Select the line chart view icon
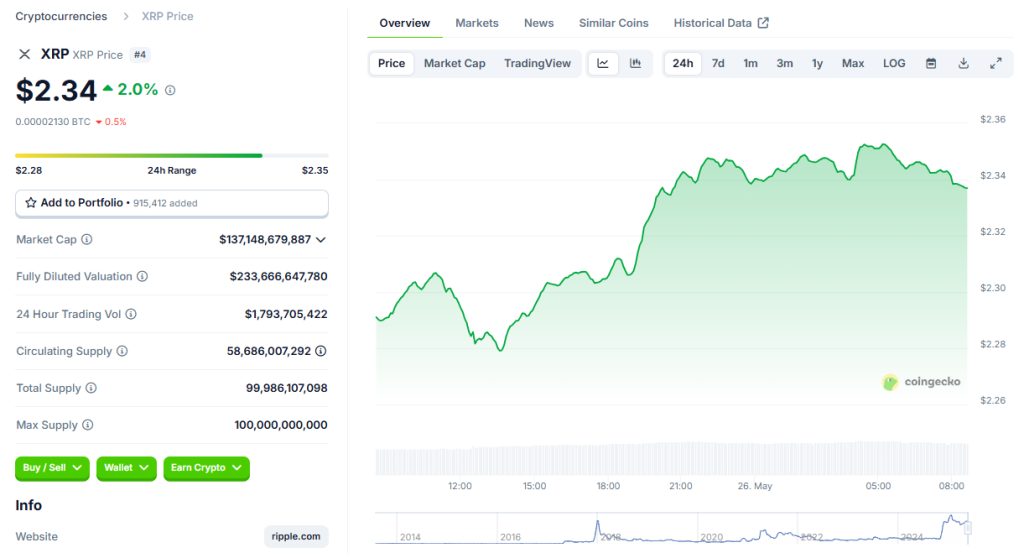Screen dimensions: 1024x553 click(x=603, y=63)
